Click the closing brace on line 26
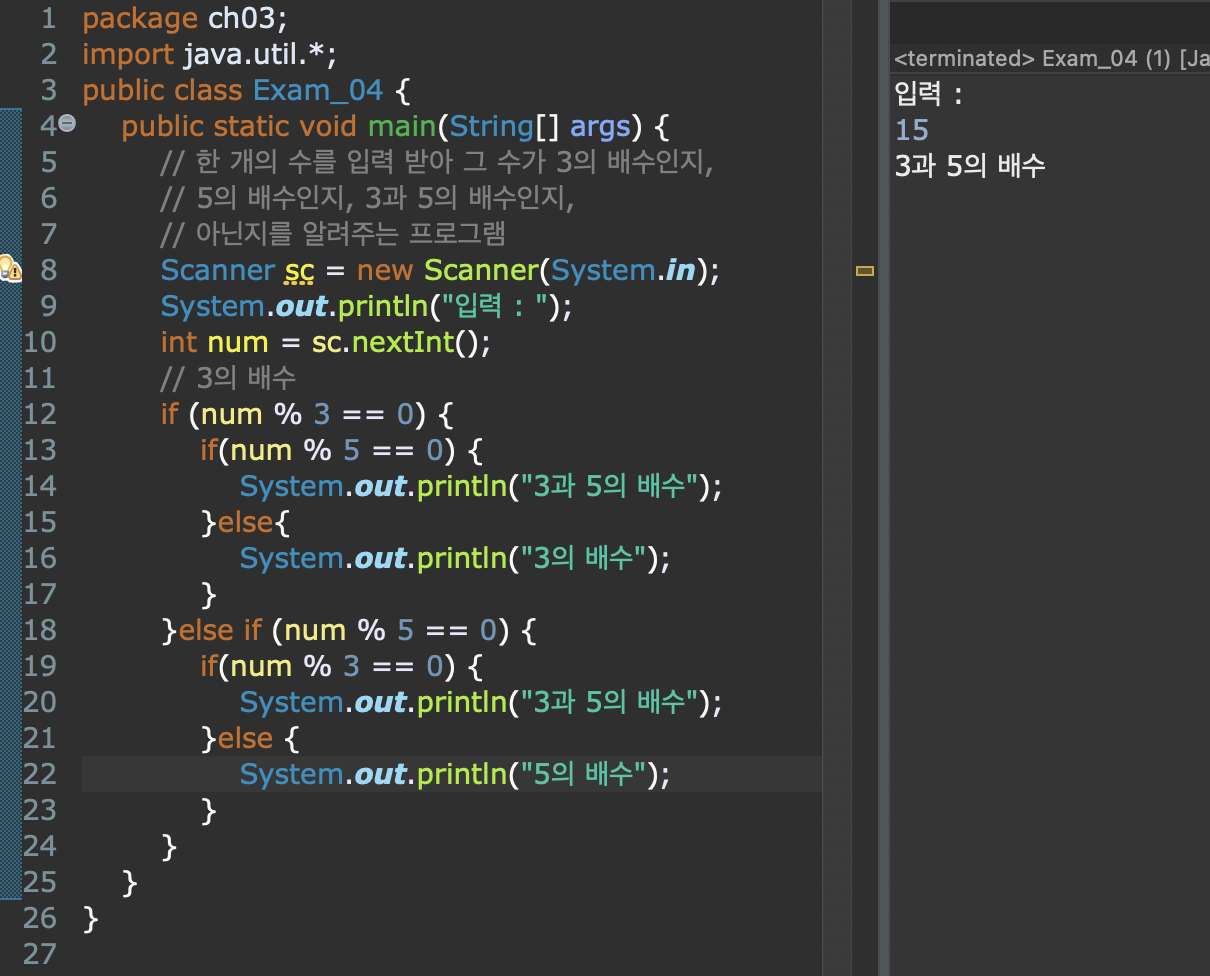Screen dimensions: 1210x976 [91, 918]
